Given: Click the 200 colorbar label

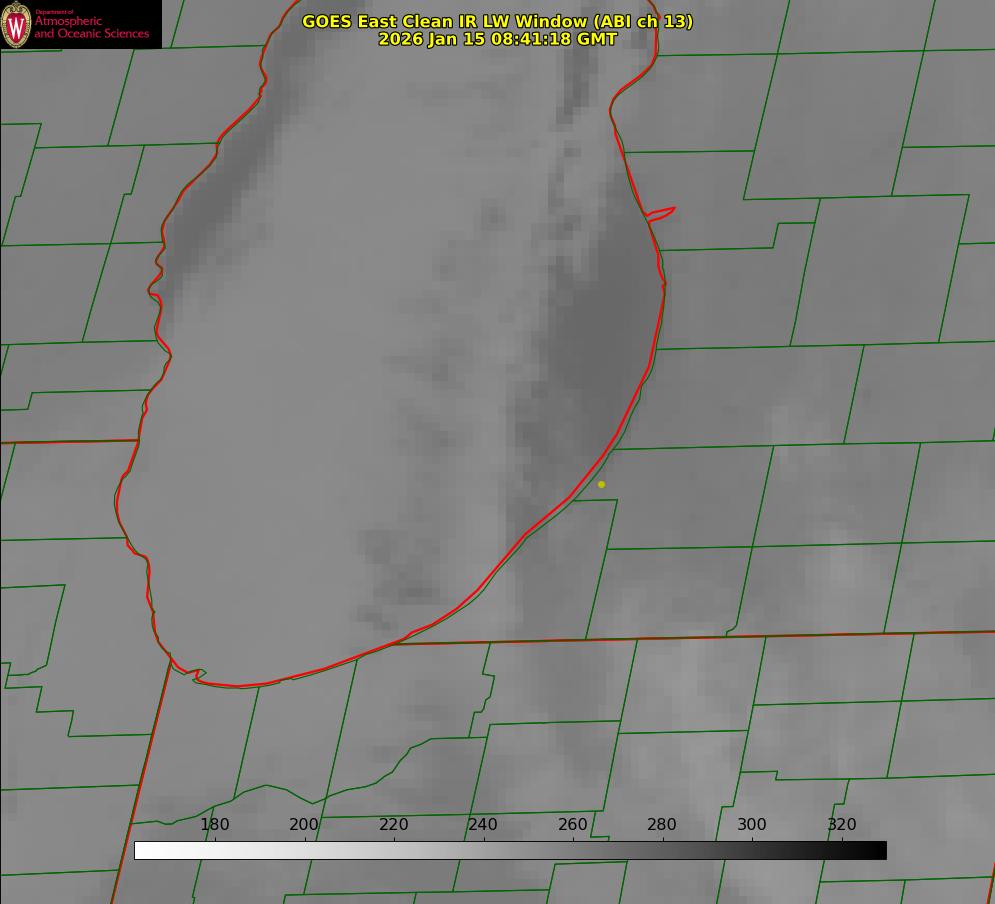Looking at the screenshot, I should 304,824.
